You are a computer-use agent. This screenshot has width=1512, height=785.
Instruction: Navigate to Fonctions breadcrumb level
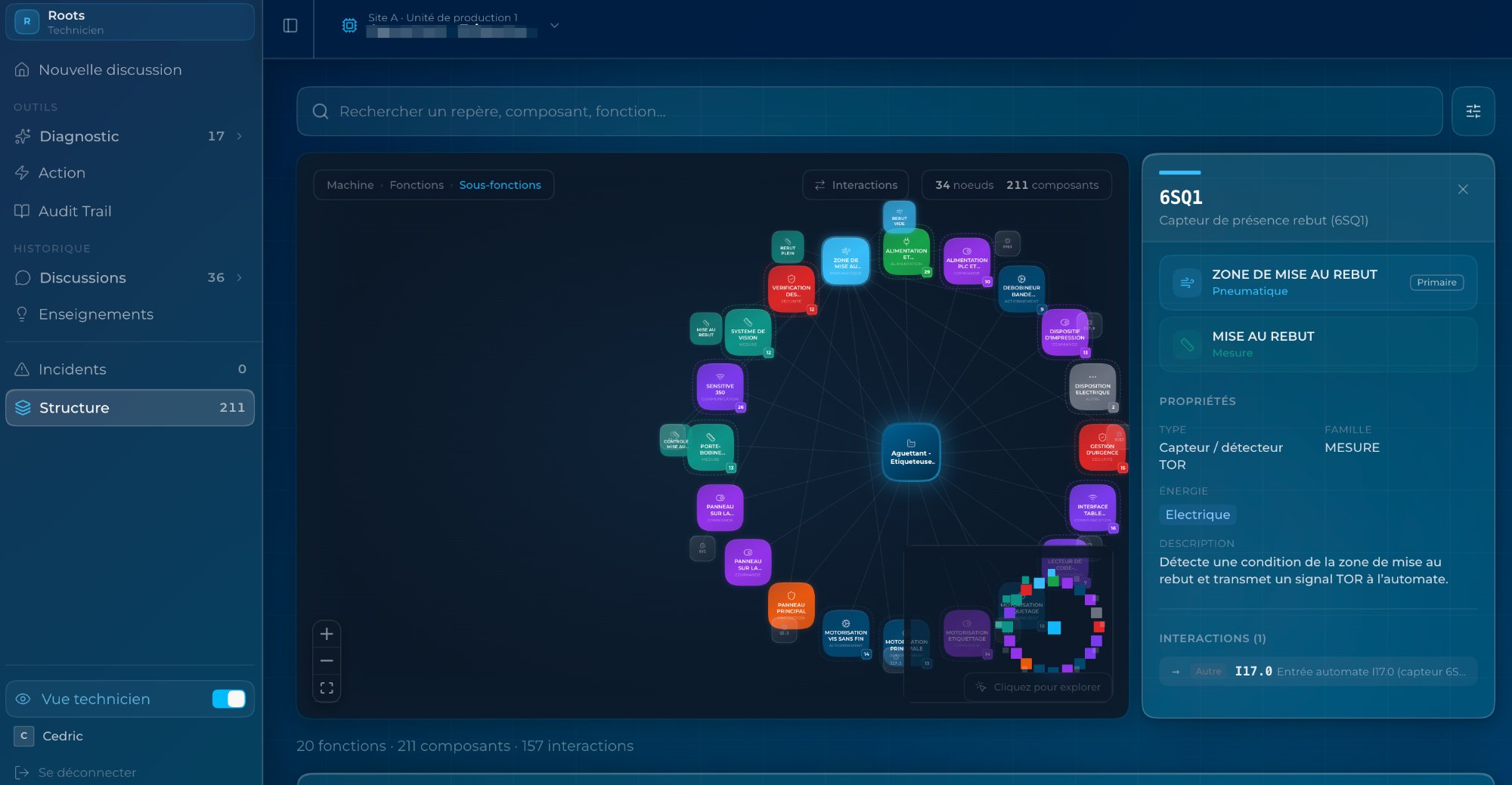pos(417,185)
